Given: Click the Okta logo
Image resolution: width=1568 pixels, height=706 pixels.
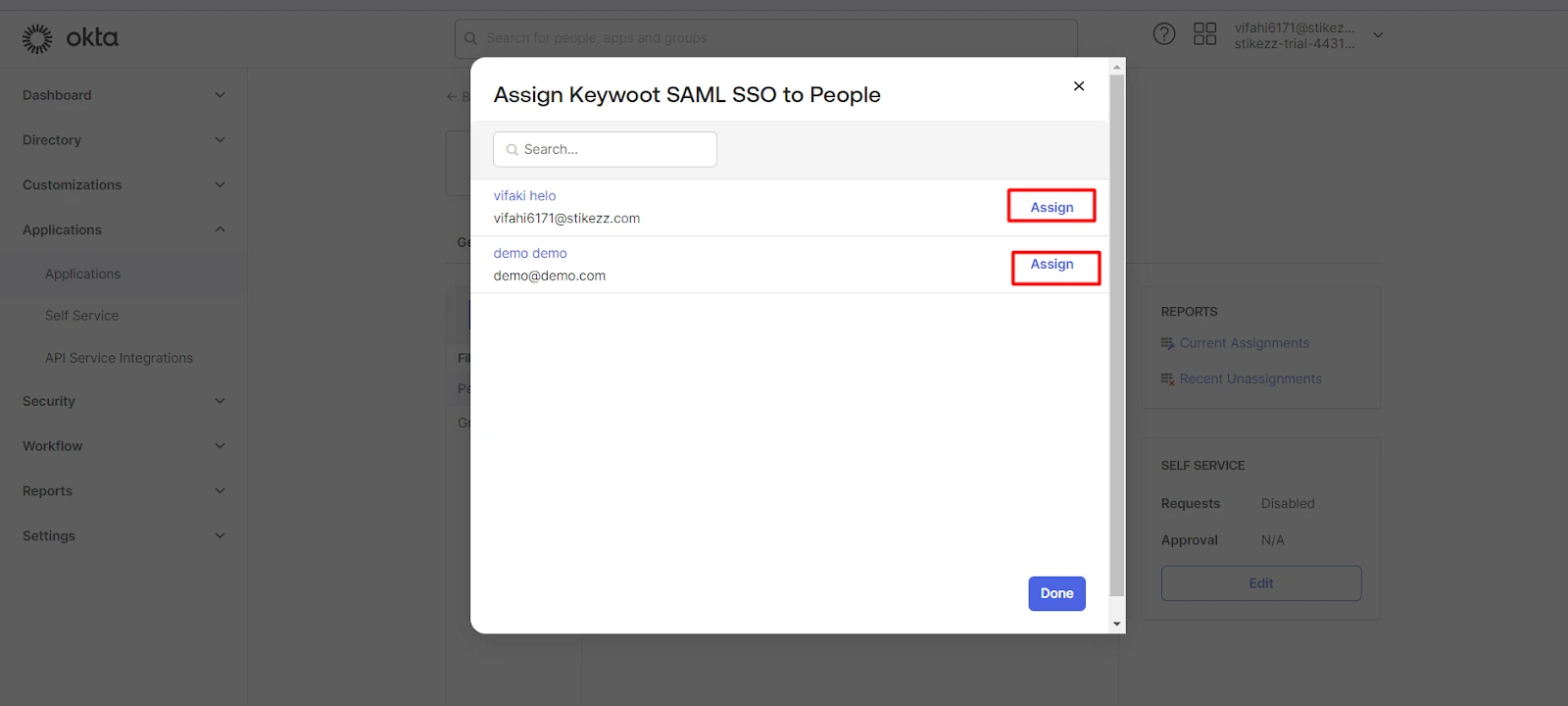Looking at the screenshot, I should tap(71, 38).
